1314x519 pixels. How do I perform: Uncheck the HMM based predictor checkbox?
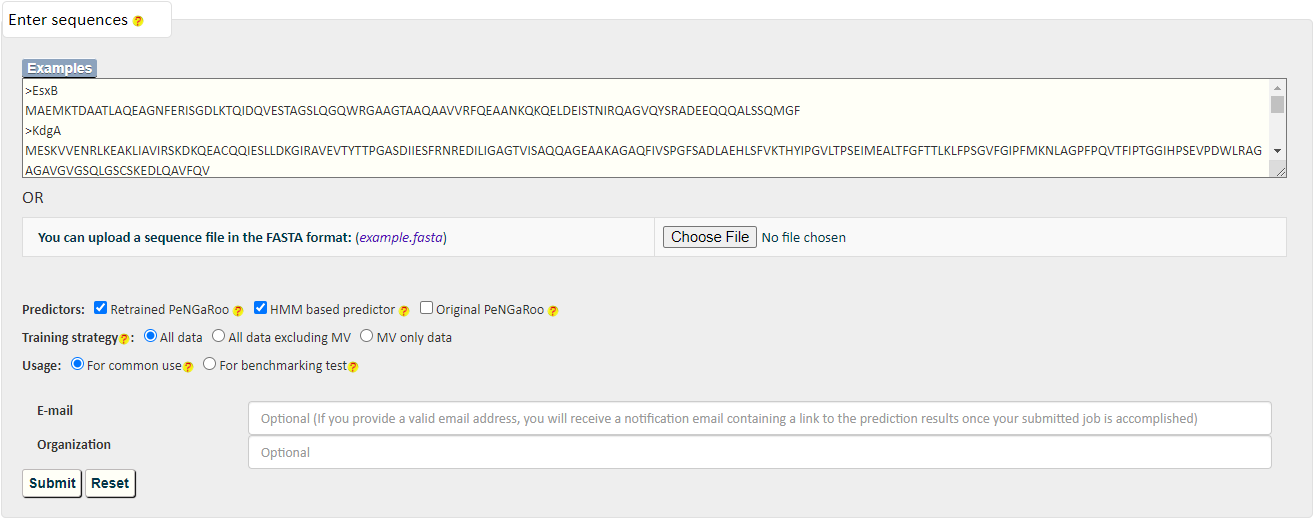coord(260,308)
